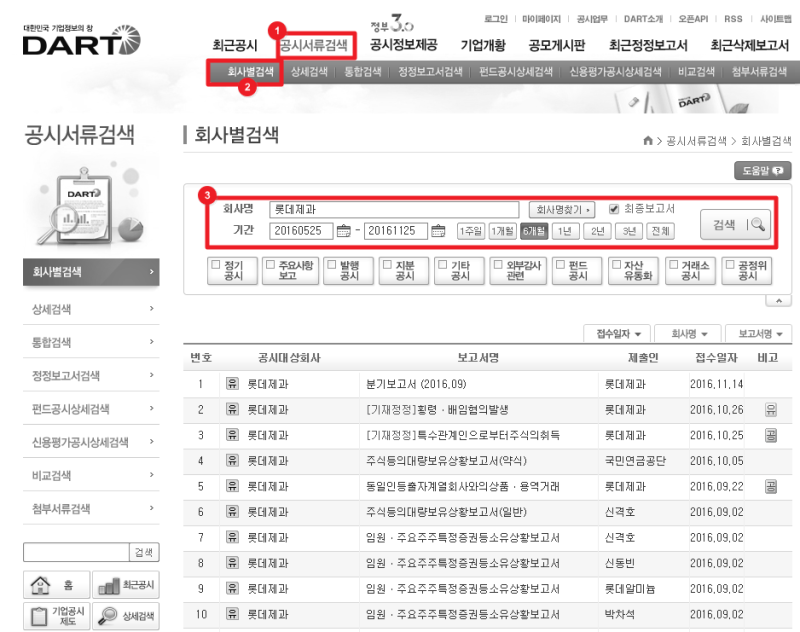Click the chevron beside sidebar 정정보고서검색
800x632 pixels.
(x=152, y=375)
